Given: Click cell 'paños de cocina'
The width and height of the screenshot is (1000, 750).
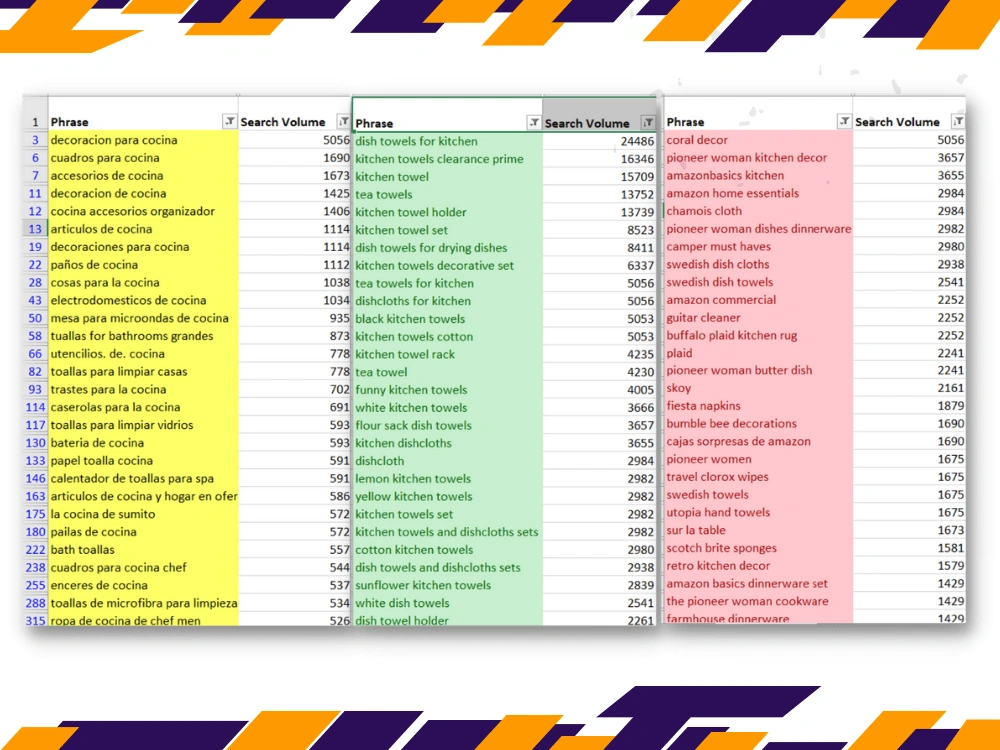Looking at the screenshot, I should [x=143, y=265].
